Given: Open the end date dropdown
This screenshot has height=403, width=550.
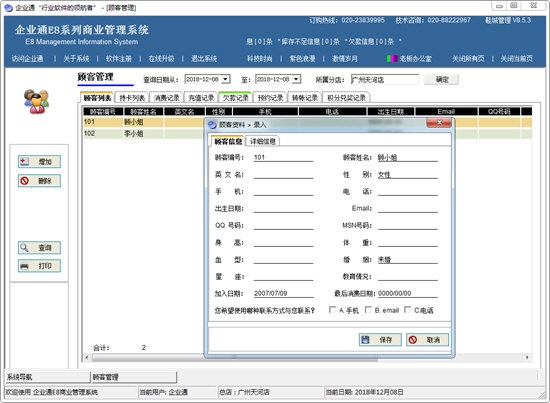Looking at the screenshot, I should (296, 79).
